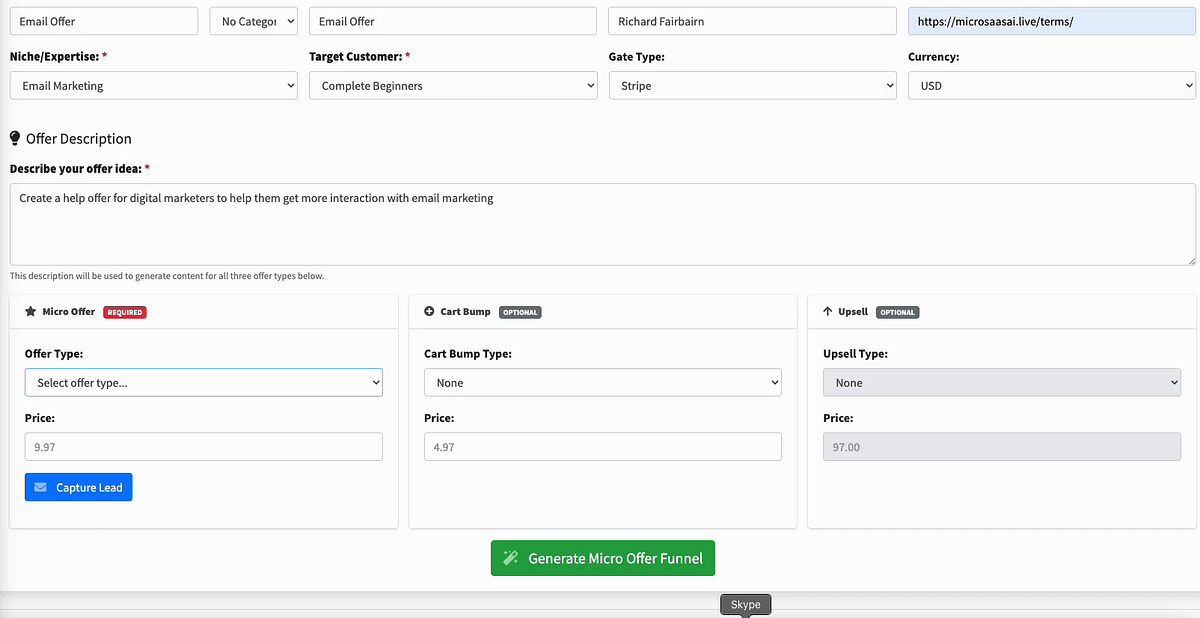Click the Micro Offer price field
Viewport: 1200px width, 618px height.
point(204,447)
